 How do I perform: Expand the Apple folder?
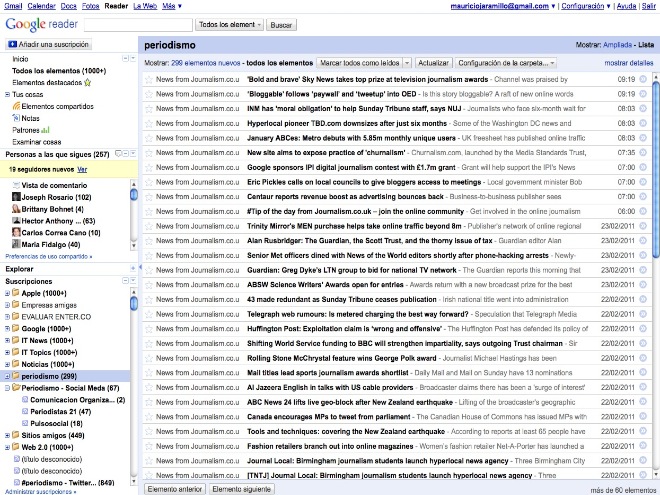click(7, 293)
